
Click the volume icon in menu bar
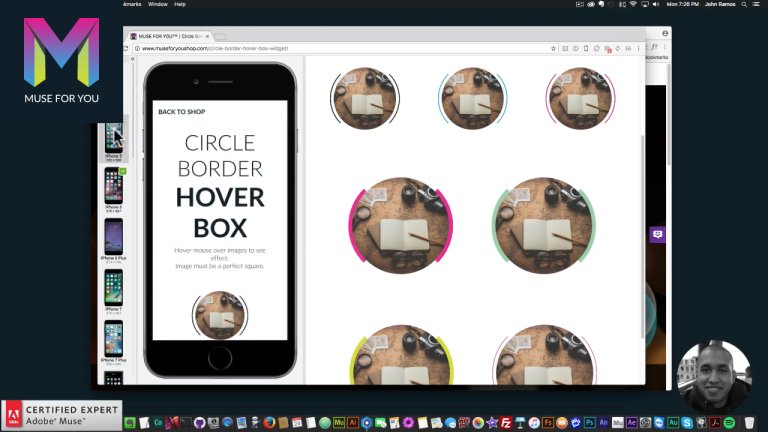coord(656,4)
